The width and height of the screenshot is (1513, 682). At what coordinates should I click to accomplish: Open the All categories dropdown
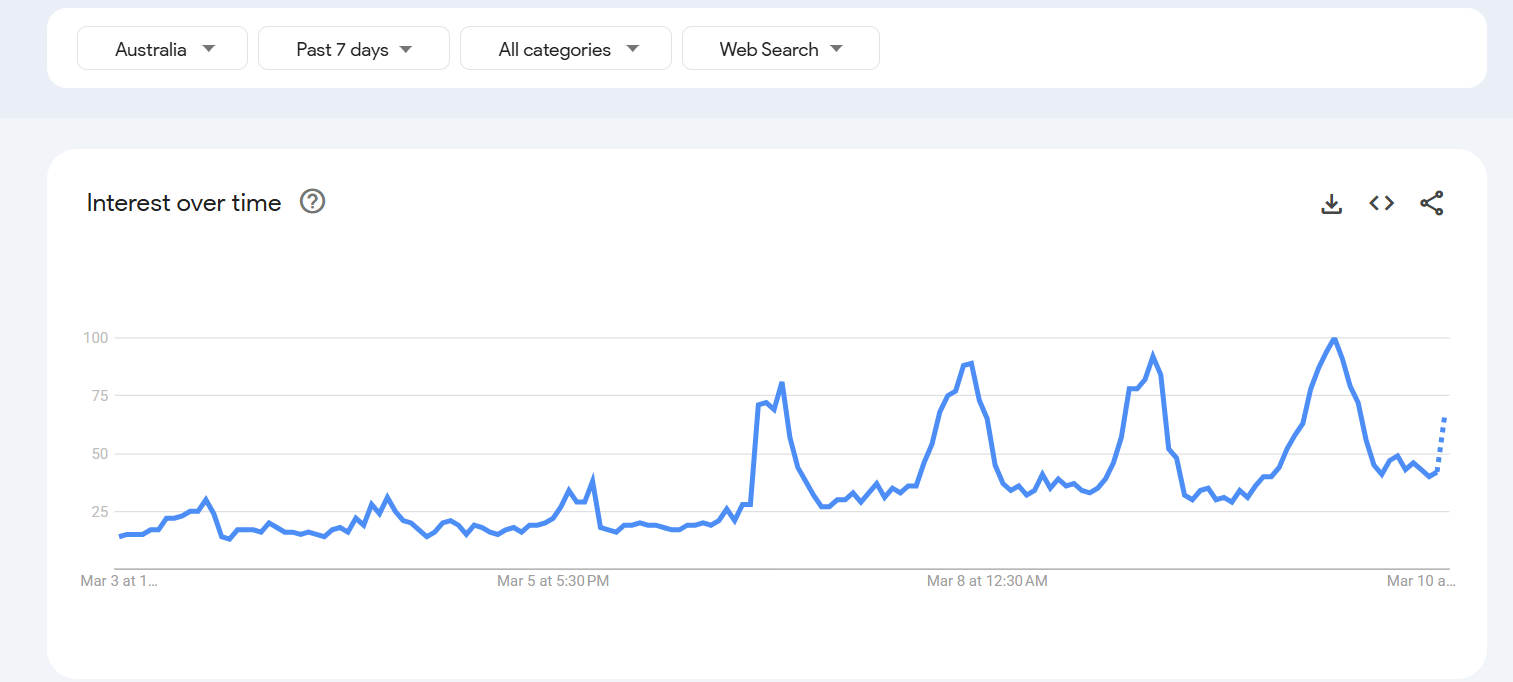[x=566, y=49]
